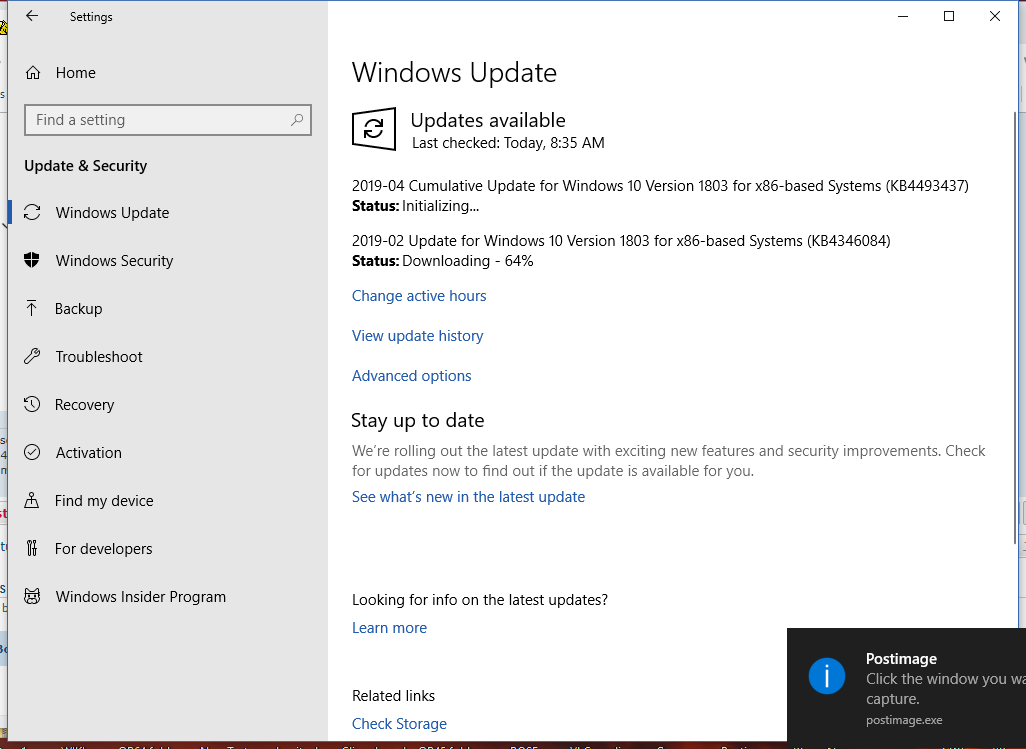Click the Troubleshoot wrench icon
The height and width of the screenshot is (749, 1026).
coord(32,357)
